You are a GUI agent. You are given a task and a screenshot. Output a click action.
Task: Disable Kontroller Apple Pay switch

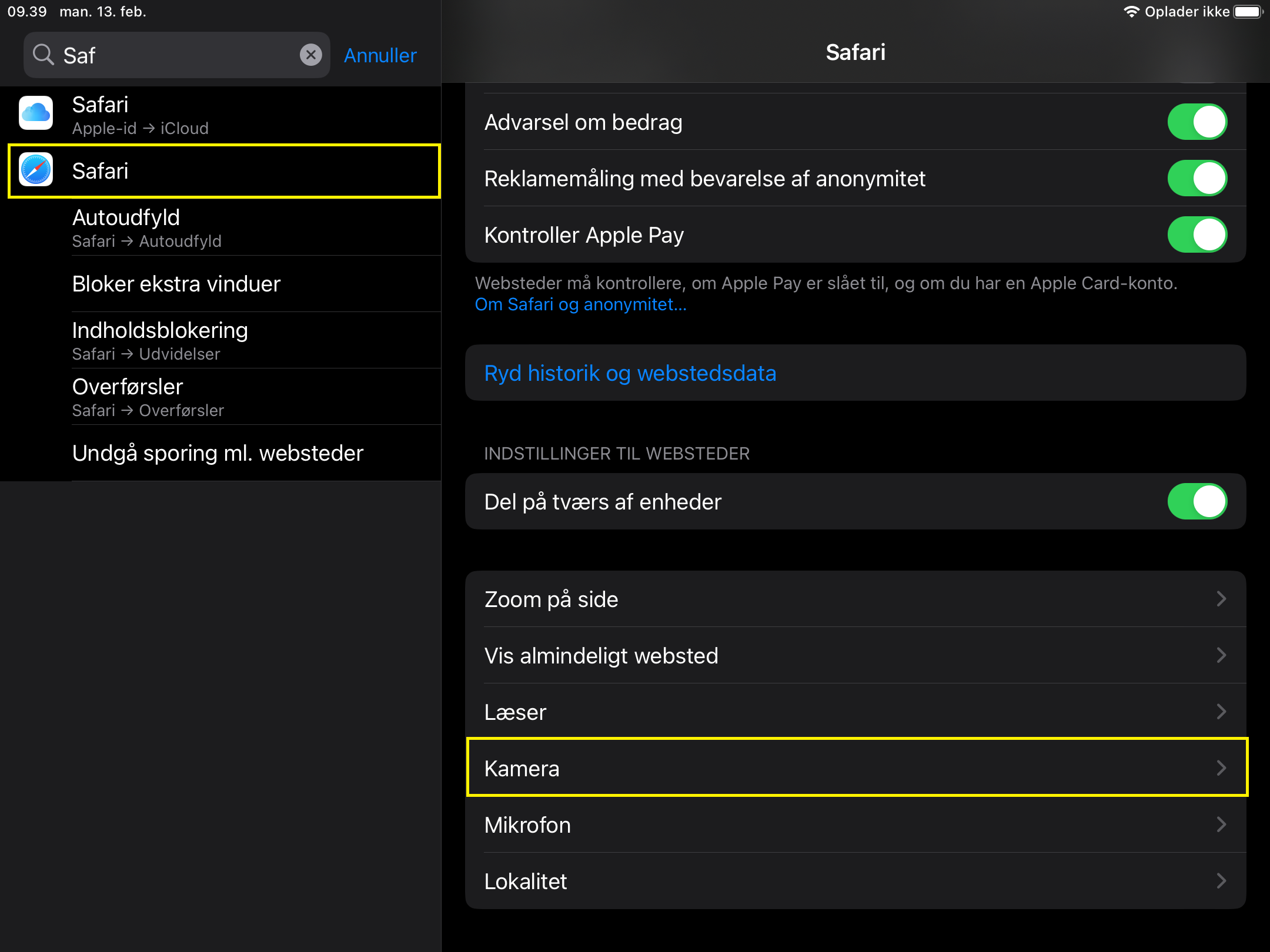tap(1197, 234)
